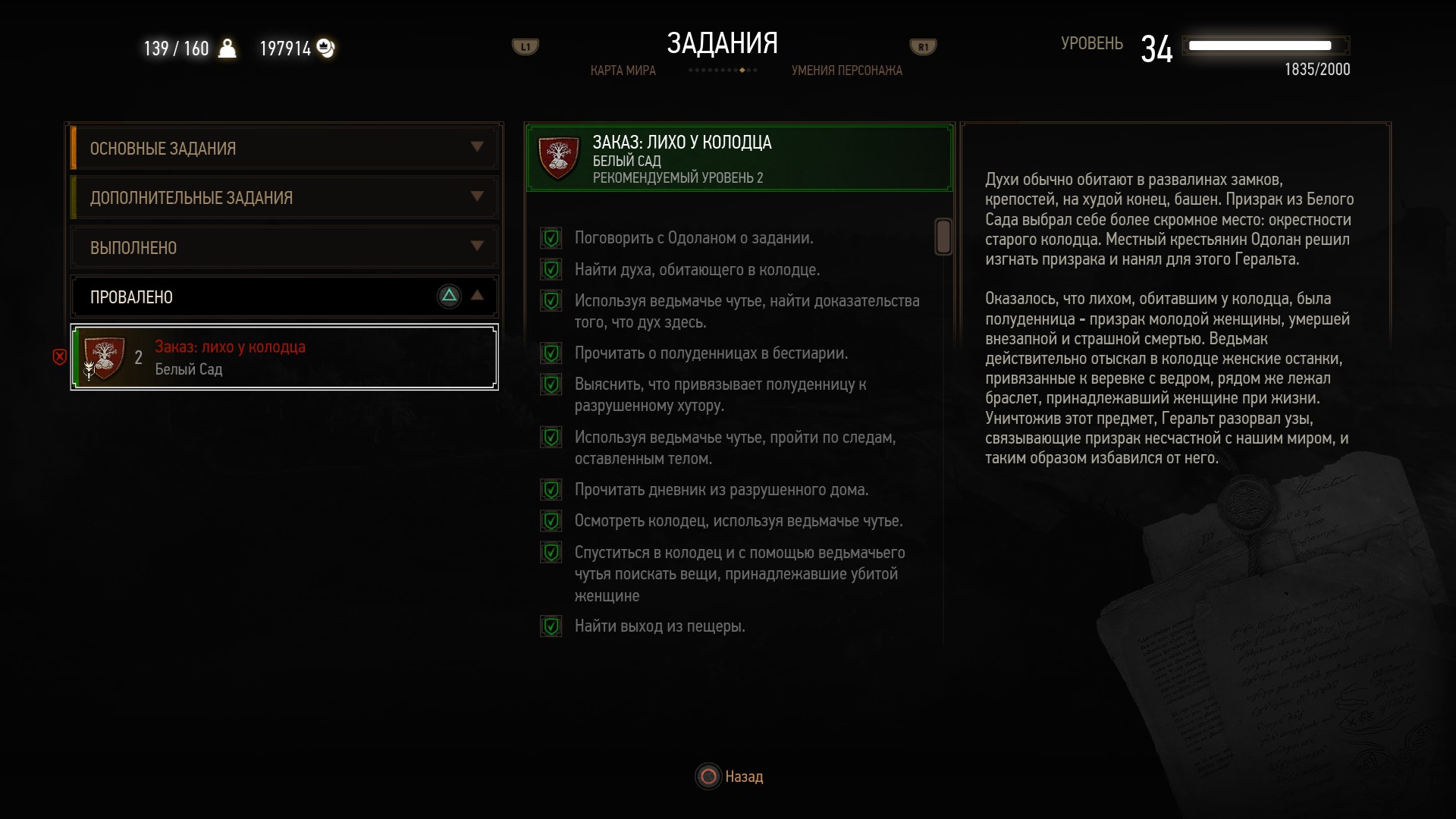1456x819 pixels.
Task: Expand the Дополнительные задания category
Action: pyautogui.click(x=284, y=197)
